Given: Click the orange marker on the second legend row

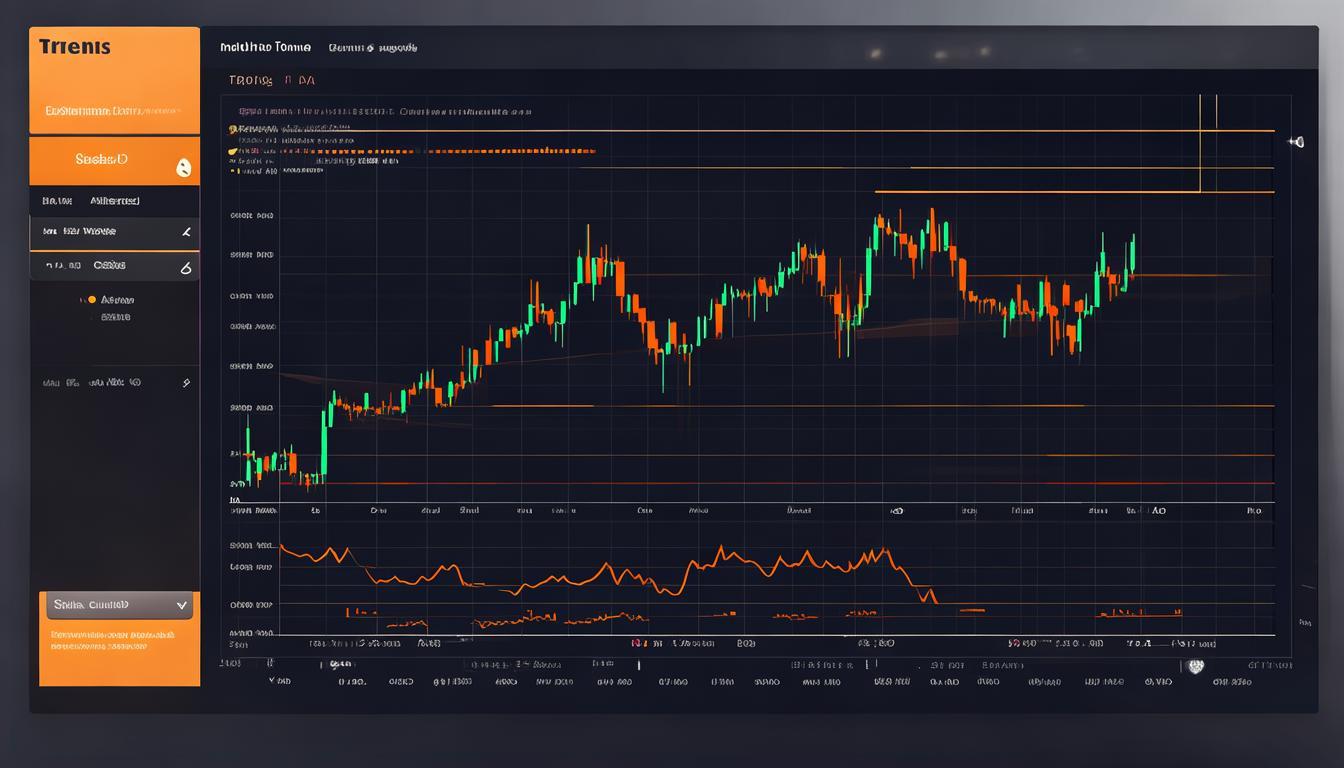Looking at the screenshot, I should (233, 151).
